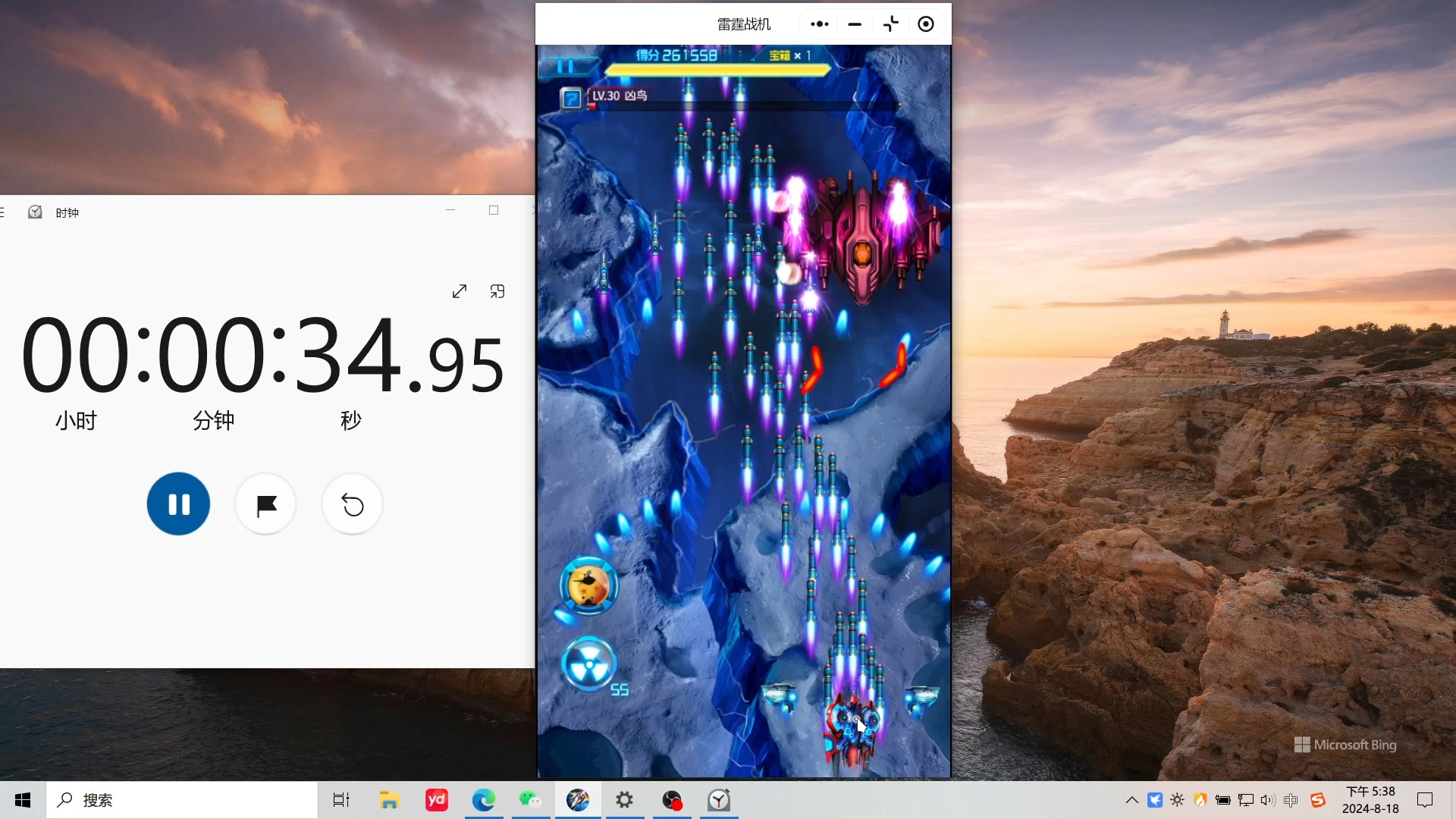This screenshot has width=1456, height=819.
Task: Record a lap with the flag button
Action: 265,504
